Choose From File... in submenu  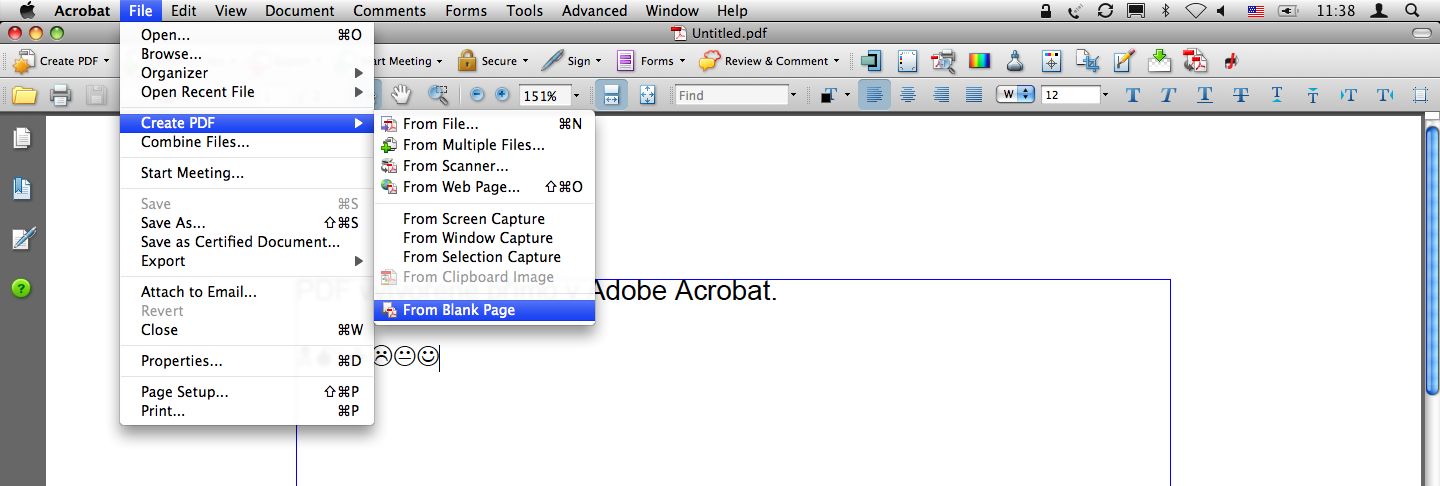(484, 124)
